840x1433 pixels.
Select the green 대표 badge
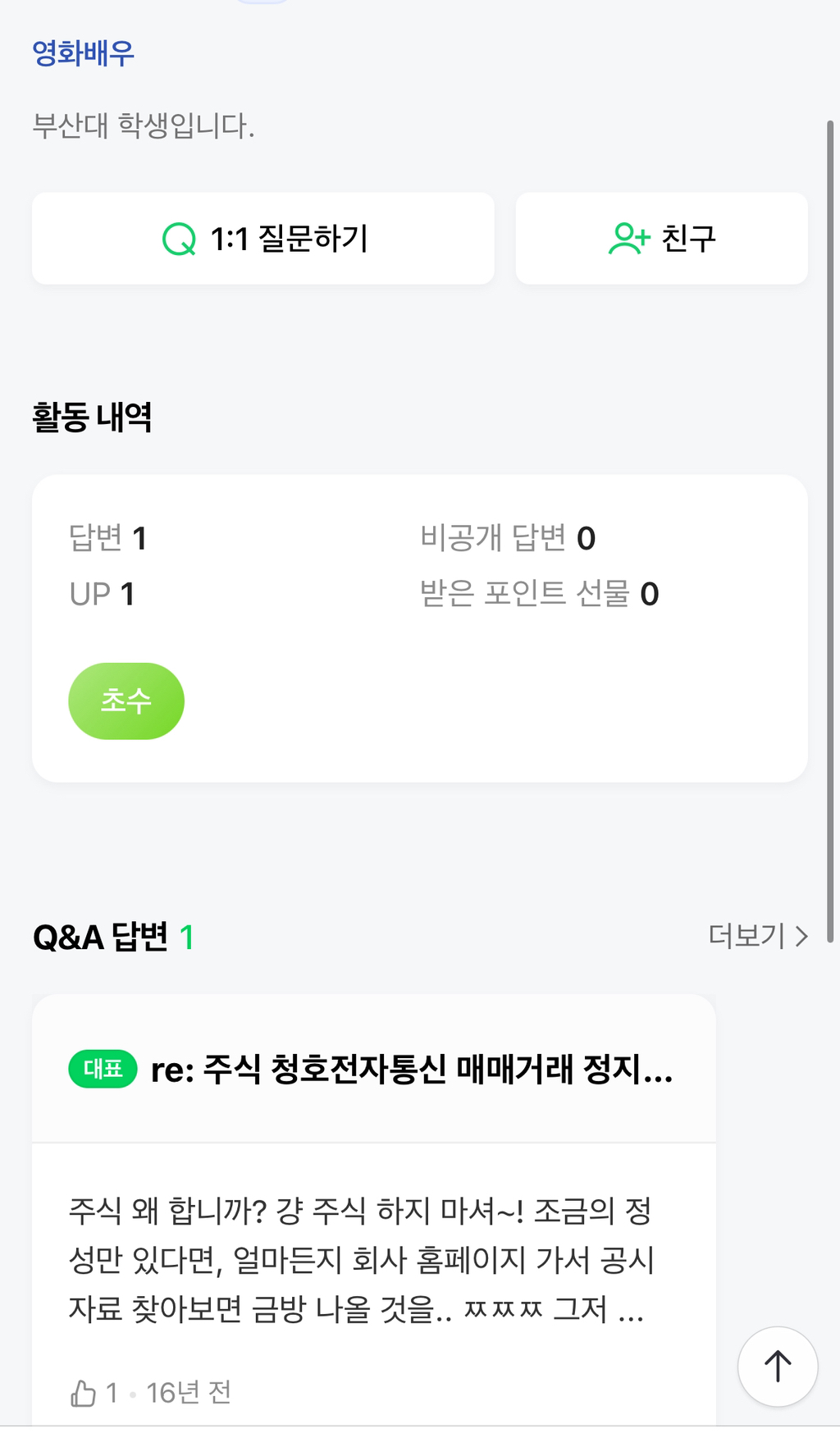103,1069
